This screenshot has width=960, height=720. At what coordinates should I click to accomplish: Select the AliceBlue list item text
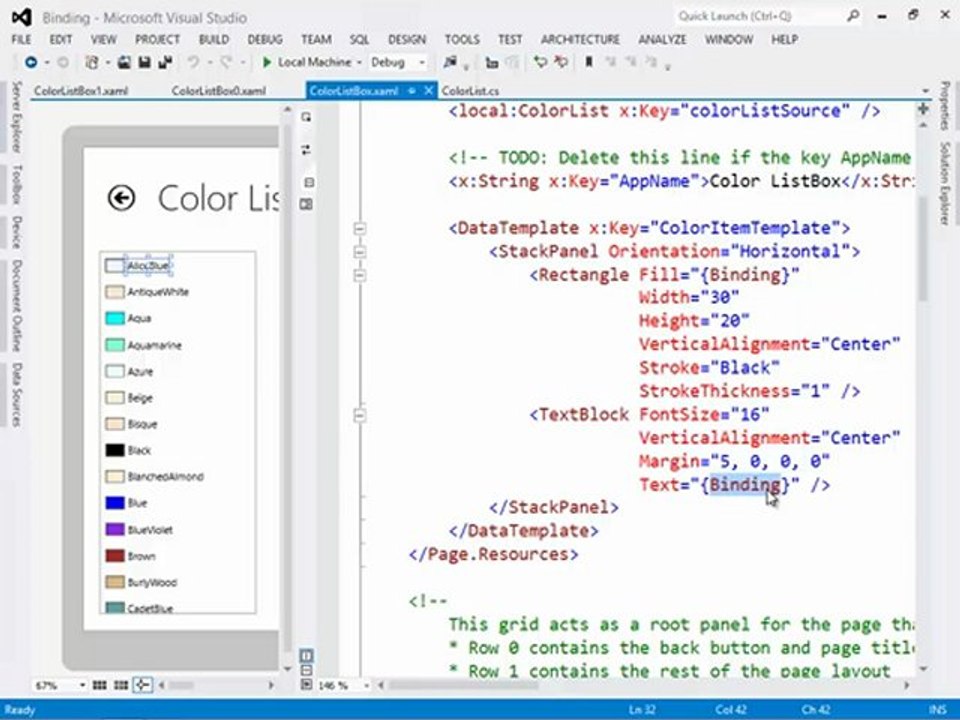[x=148, y=266]
